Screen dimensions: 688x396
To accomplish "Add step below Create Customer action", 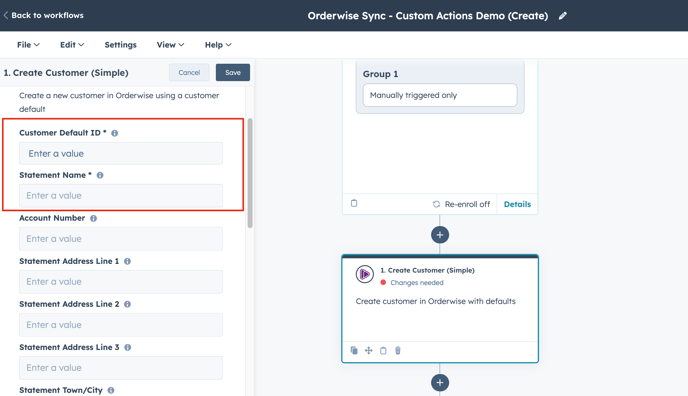I will (440, 382).
